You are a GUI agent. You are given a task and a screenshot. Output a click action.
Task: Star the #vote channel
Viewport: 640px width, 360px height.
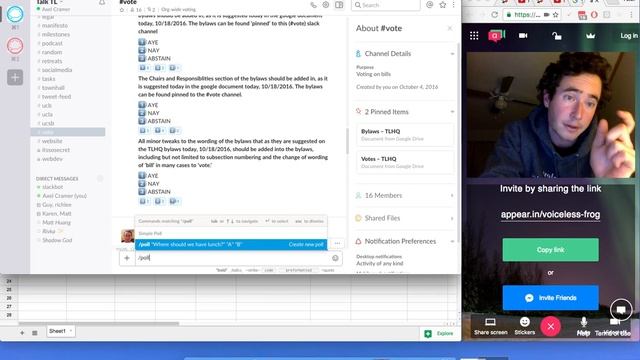[x=122, y=9]
